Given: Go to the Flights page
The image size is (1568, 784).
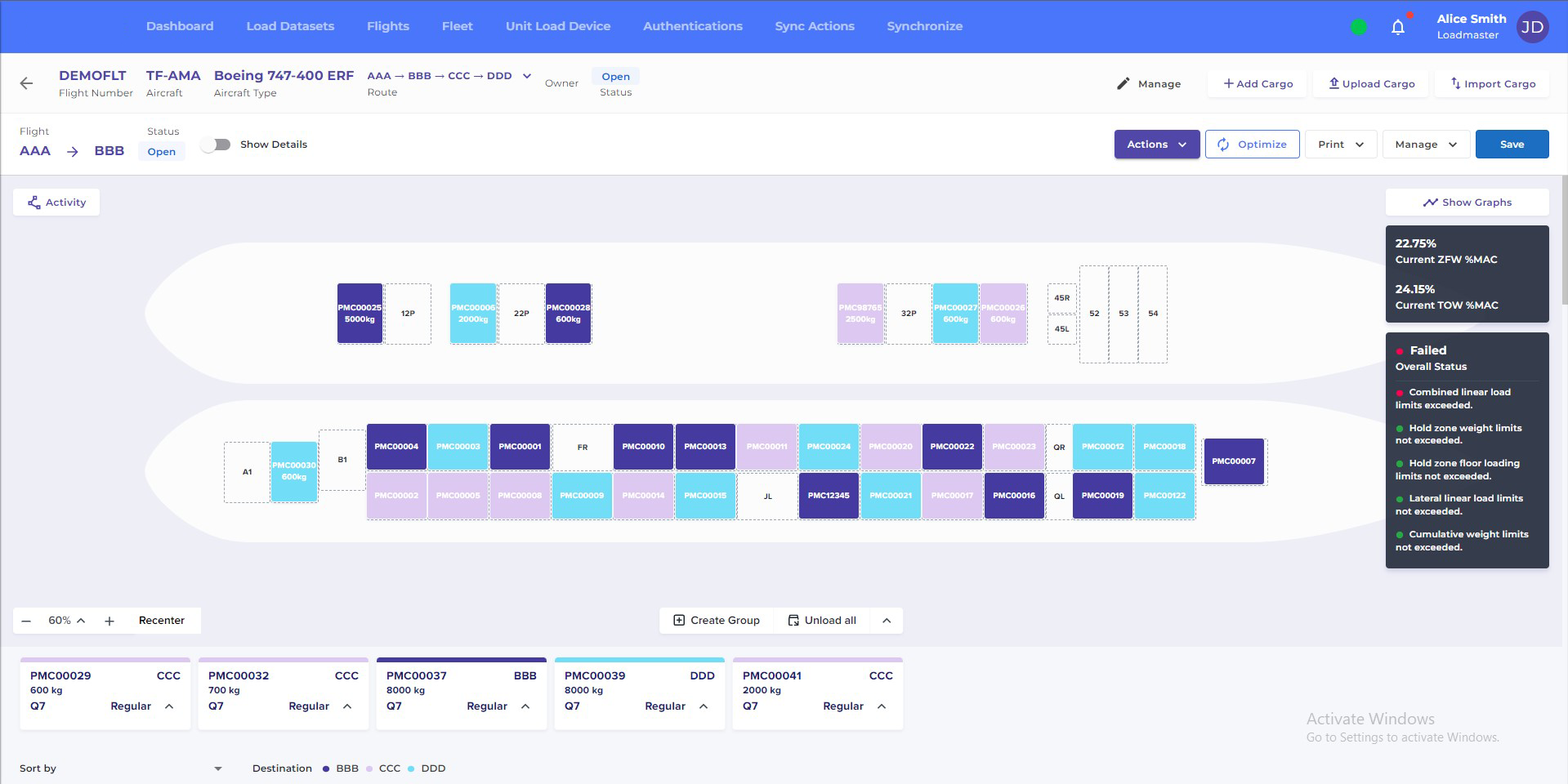Looking at the screenshot, I should point(388,26).
